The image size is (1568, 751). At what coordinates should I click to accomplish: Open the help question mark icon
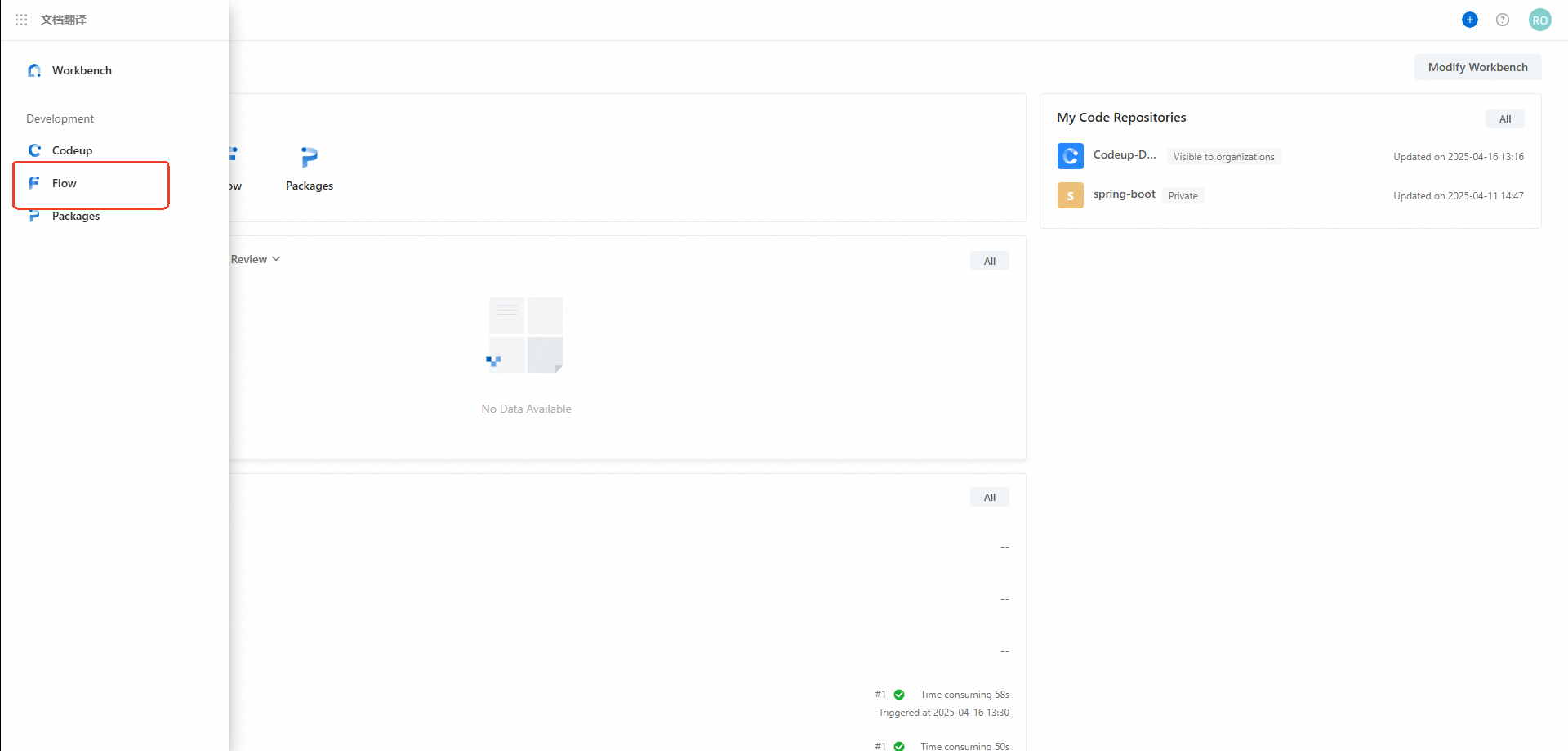[1503, 20]
